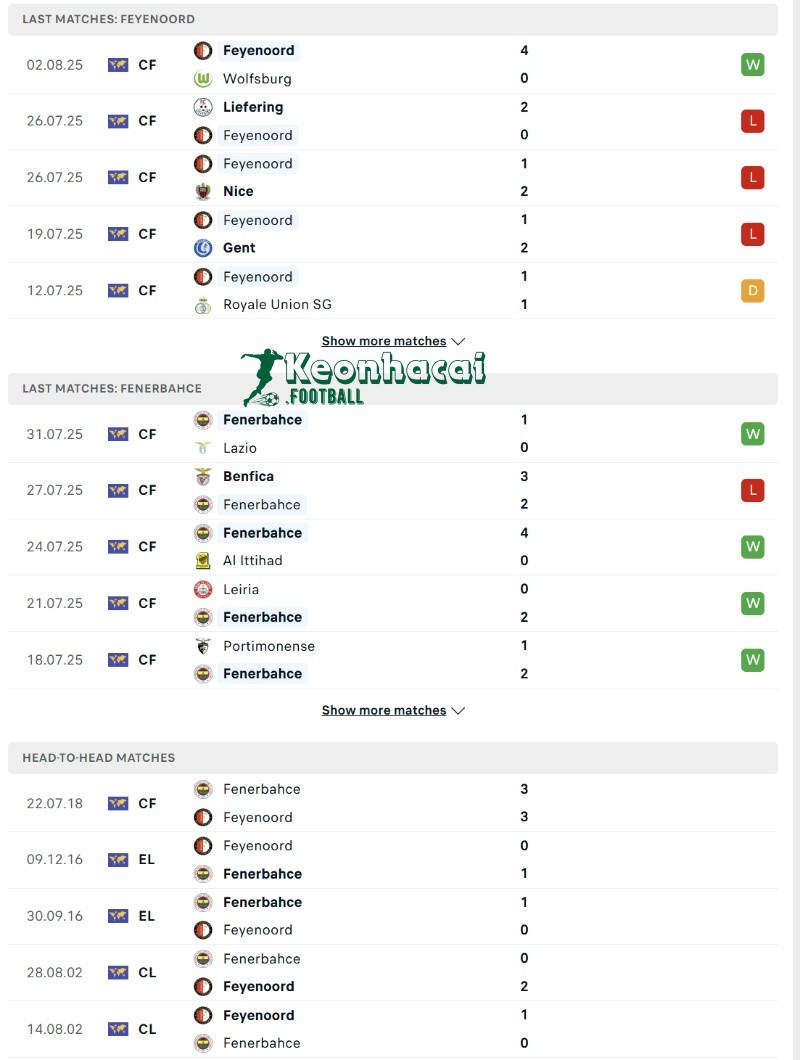Image resolution: width=800 pixels, height=1060 pixels.
Task: Click the chevron next to Show more matches
Action: (458, 341)
